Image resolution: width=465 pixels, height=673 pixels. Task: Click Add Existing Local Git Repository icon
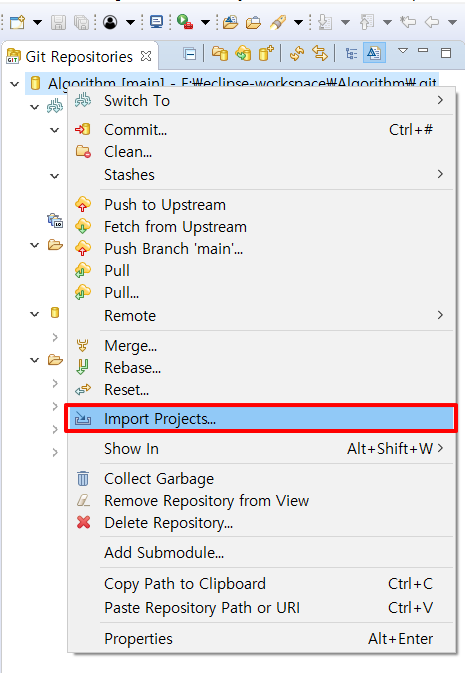(x=220, y=54)
